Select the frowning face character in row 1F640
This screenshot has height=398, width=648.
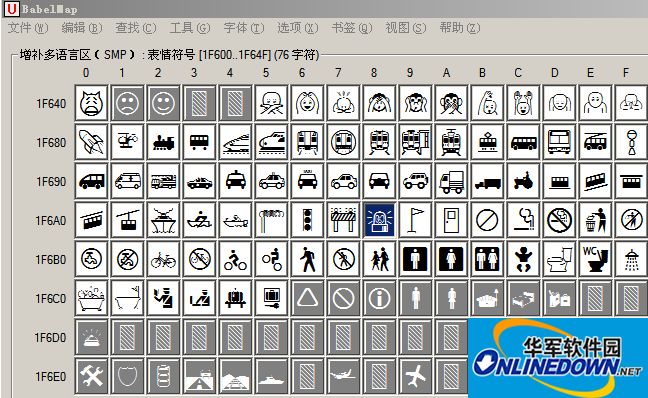[127, 103]
